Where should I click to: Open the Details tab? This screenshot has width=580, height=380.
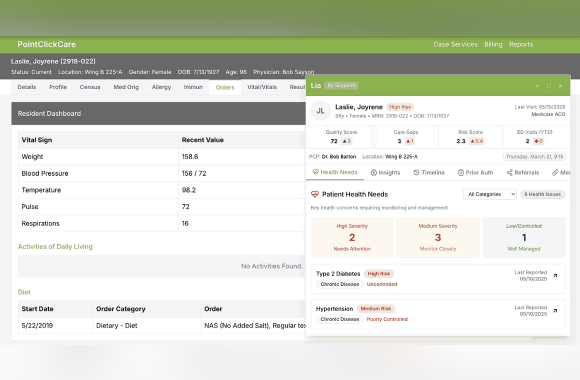(x=27, y=87)
